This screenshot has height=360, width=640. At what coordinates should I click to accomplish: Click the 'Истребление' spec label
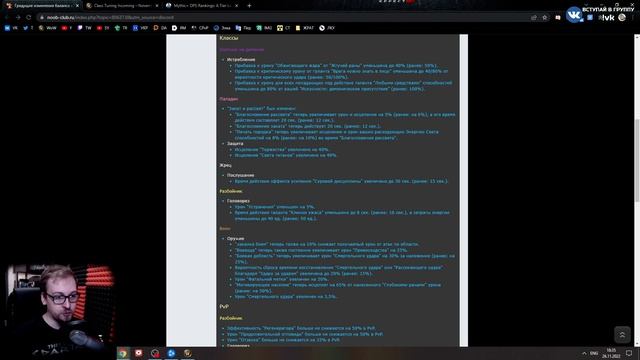[x=241, y=60]
